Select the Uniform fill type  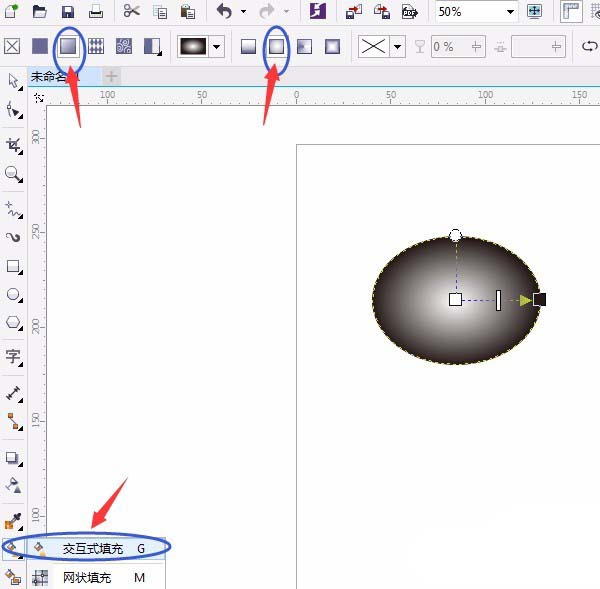coord(40,47)
